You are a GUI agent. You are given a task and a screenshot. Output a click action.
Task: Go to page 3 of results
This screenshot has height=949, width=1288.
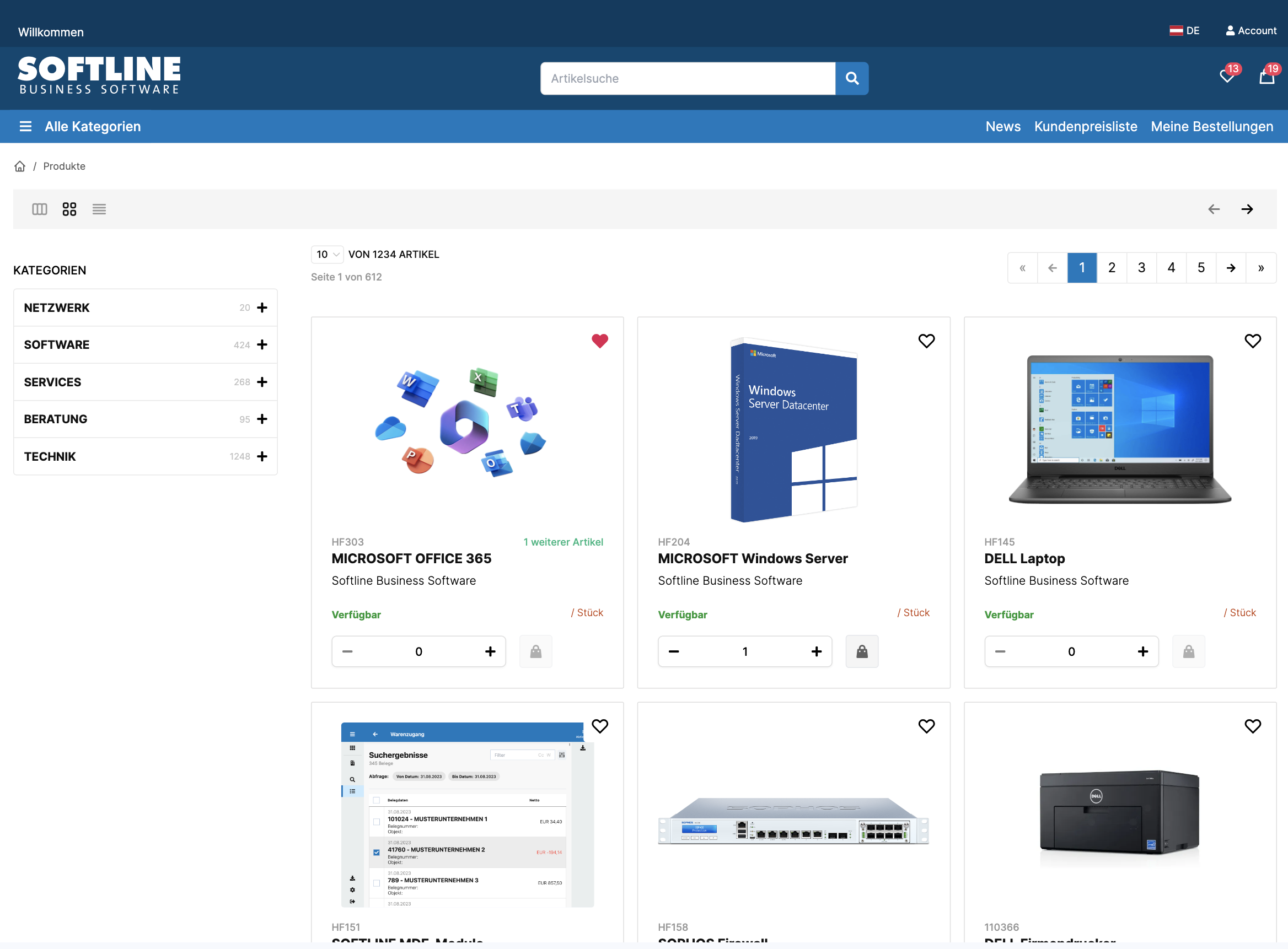click(x=1141, y=268)
